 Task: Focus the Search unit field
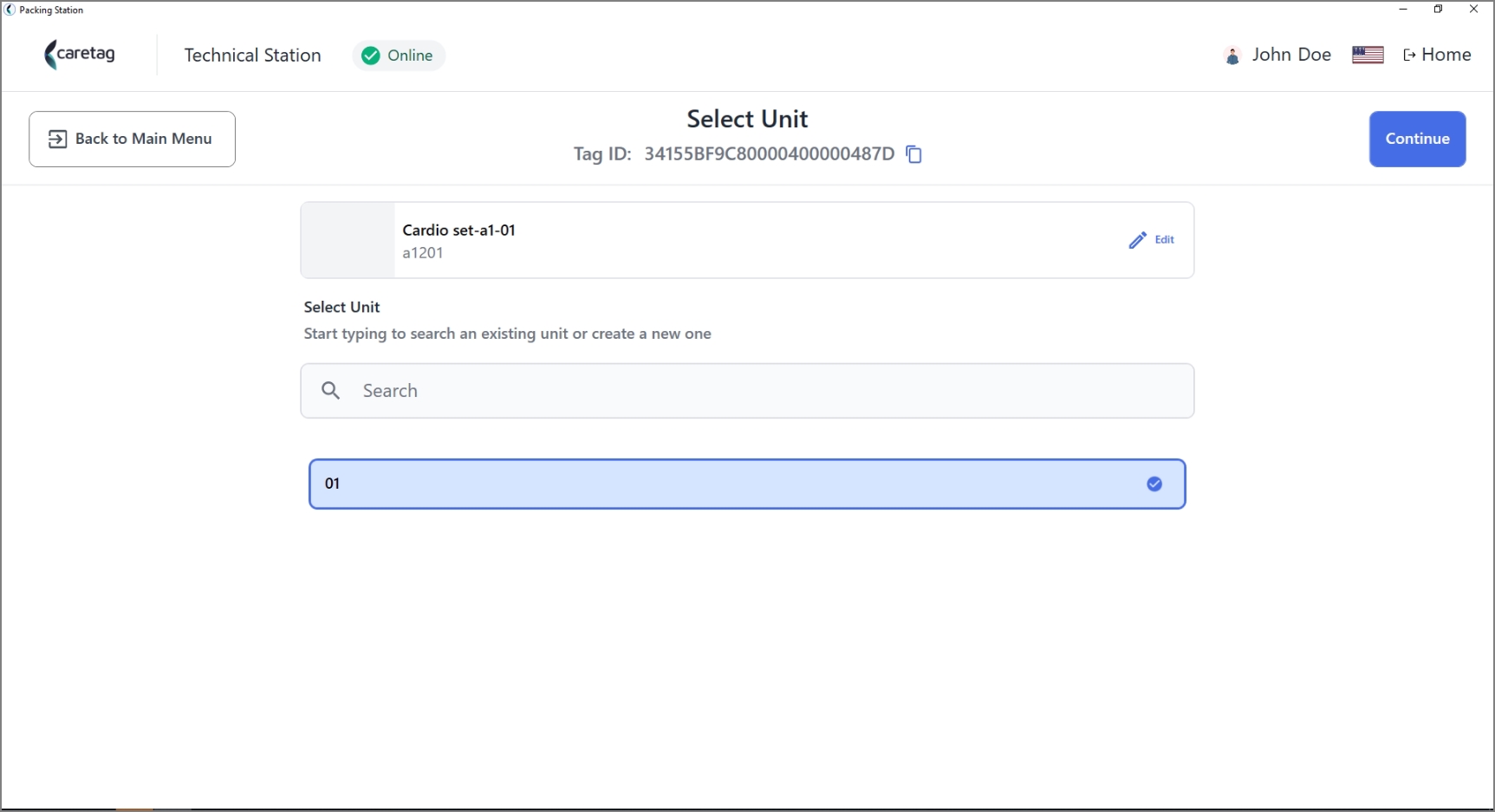[x=747, y=391]
